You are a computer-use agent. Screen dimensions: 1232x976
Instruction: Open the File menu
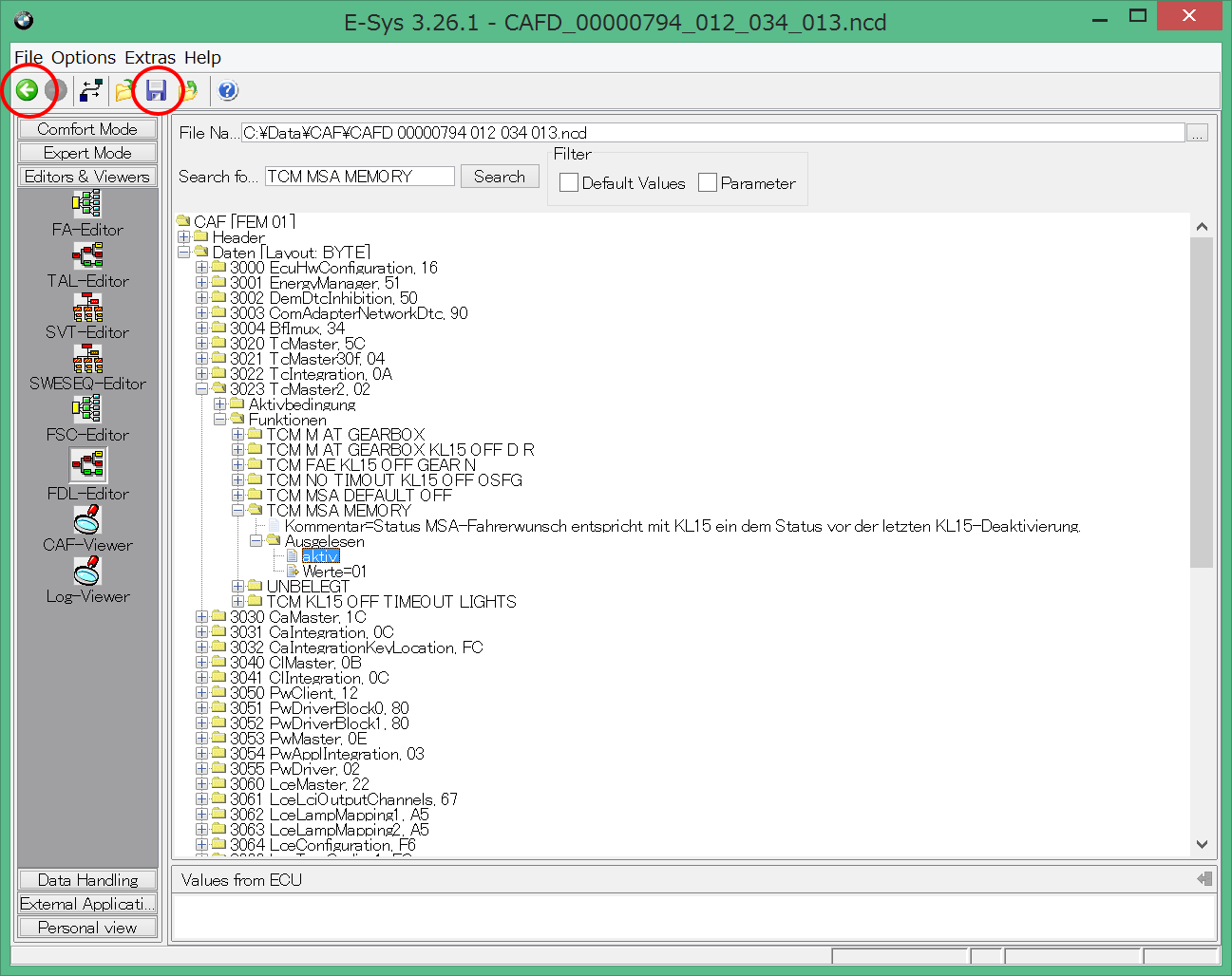coord(28,57)
